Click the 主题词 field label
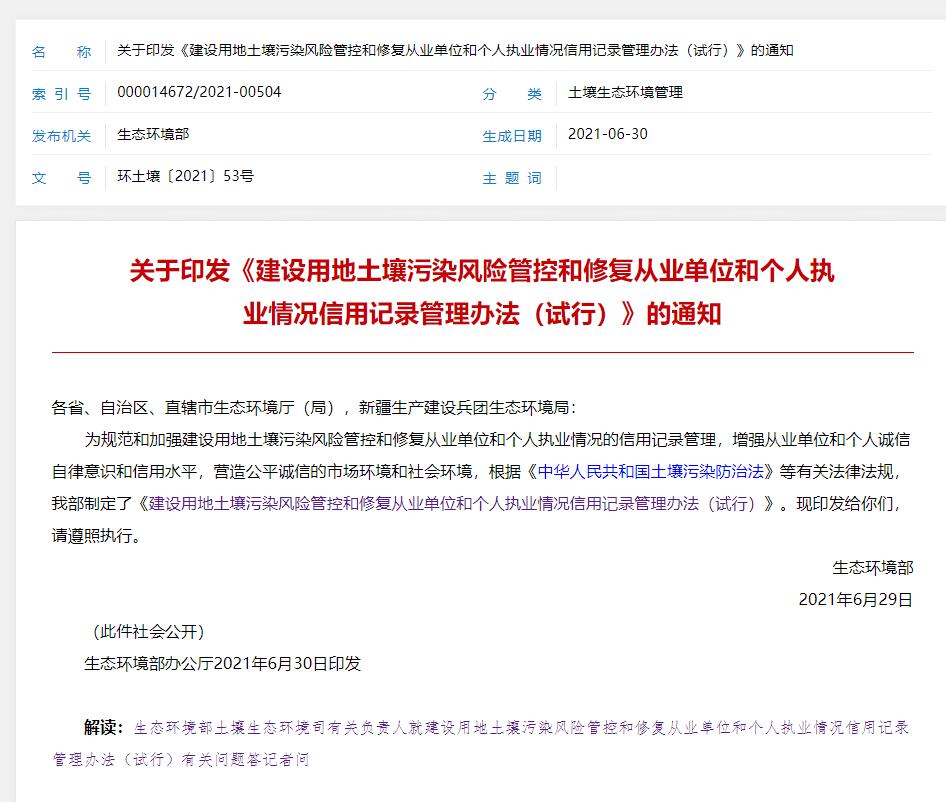Viewport: 946px width, 802px height. pos(512,178)
